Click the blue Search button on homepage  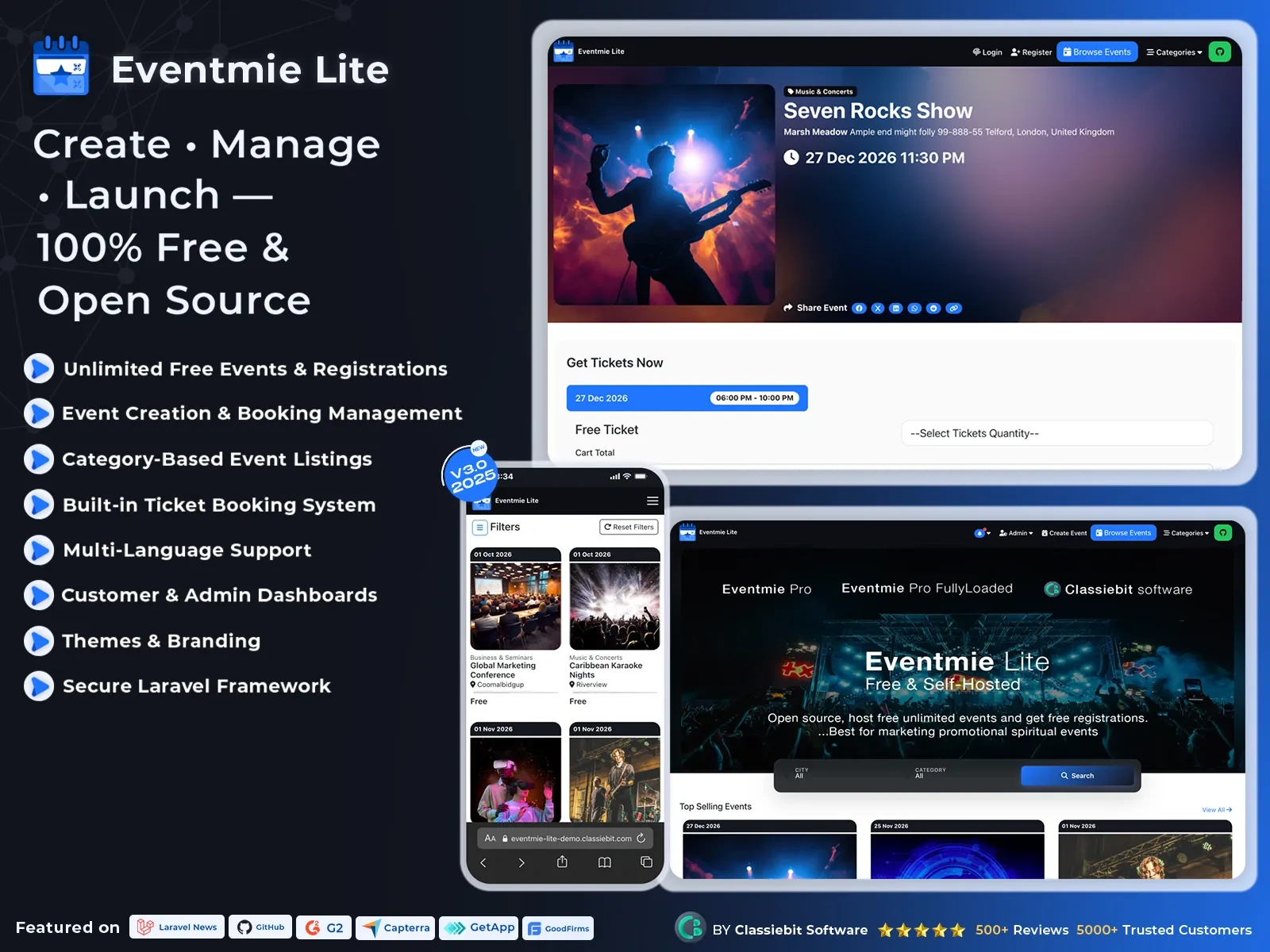(x=1077, y=775)
